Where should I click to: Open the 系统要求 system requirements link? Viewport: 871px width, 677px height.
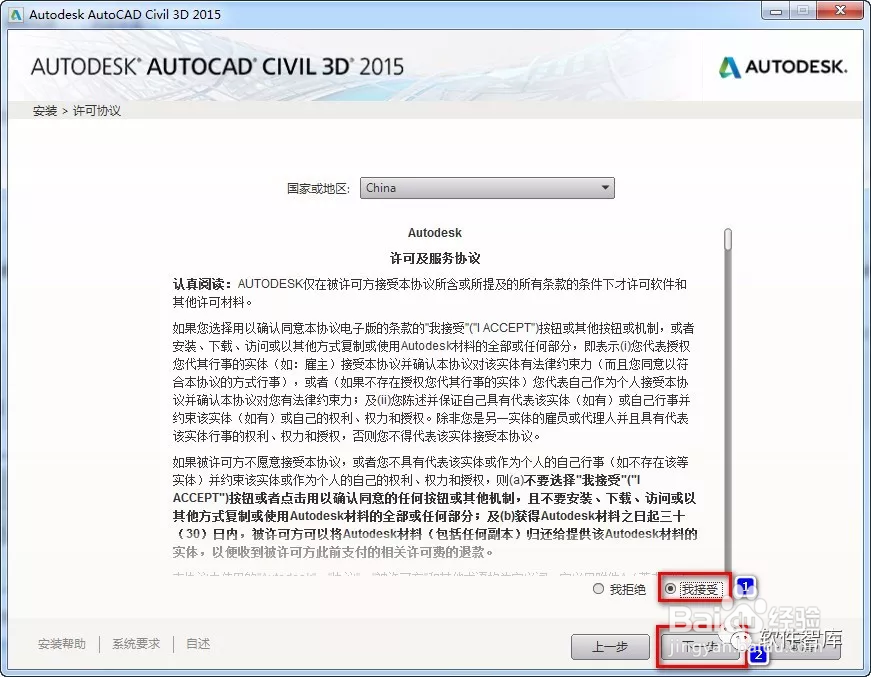click(136, 644)
